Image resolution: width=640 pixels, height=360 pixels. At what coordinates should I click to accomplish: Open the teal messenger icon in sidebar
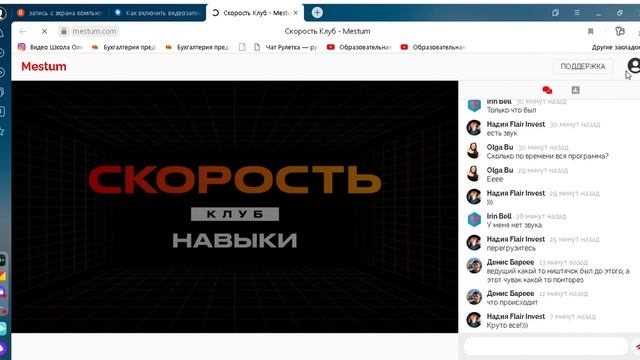(x=3, y=328)
